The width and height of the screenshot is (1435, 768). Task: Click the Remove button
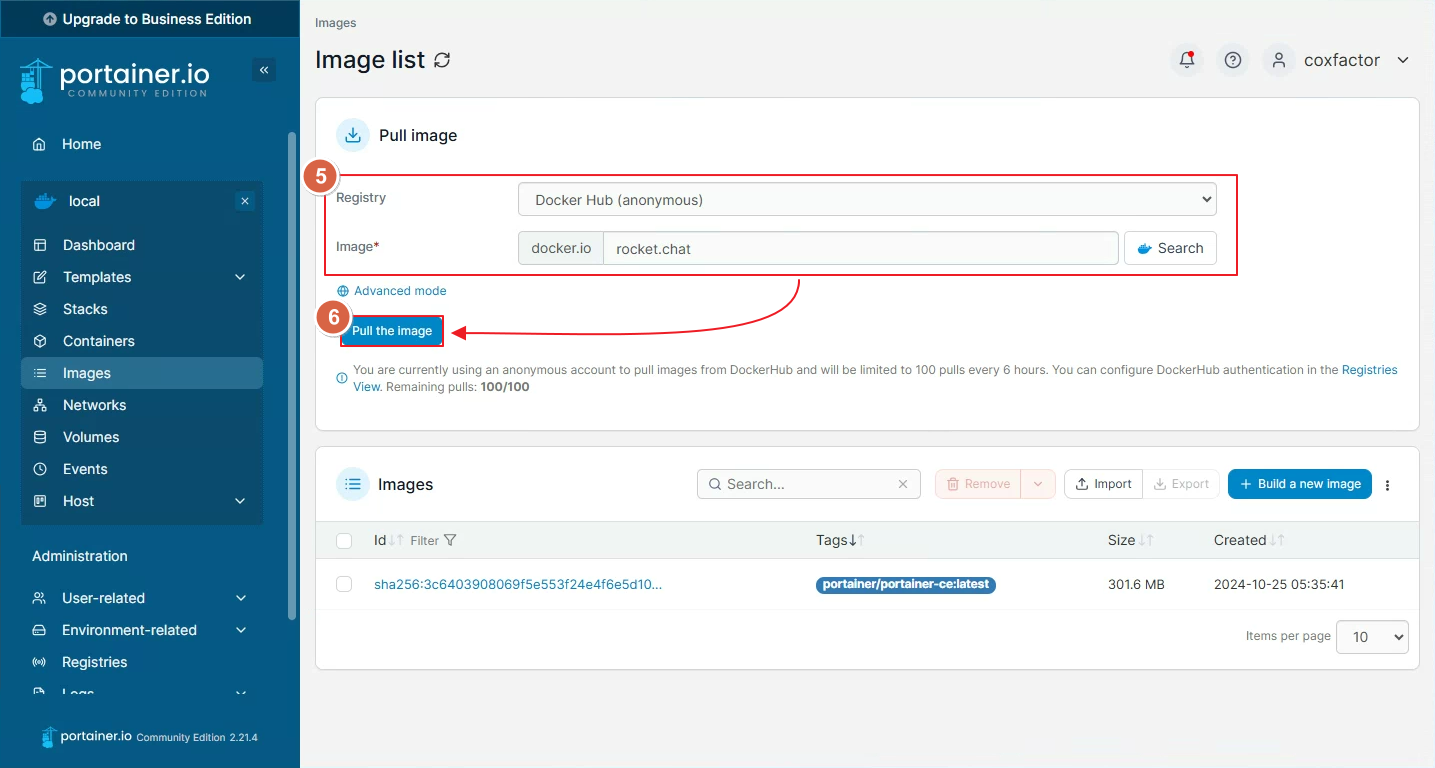(978, 484)
